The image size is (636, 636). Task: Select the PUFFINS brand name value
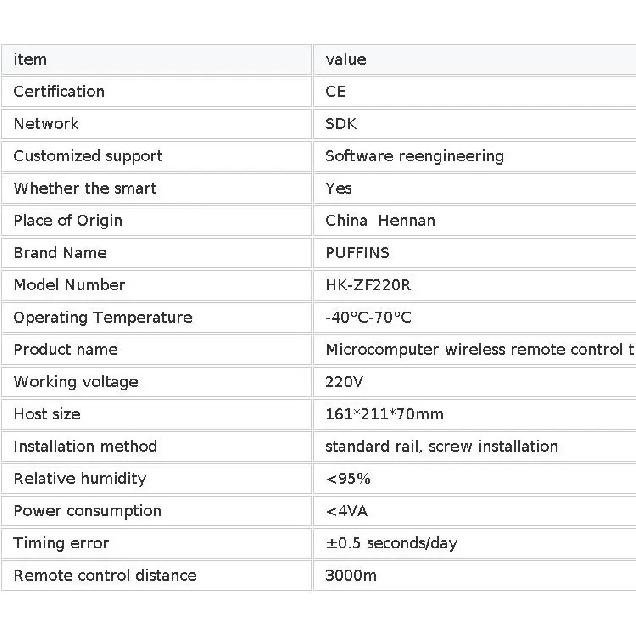(357, 253)
